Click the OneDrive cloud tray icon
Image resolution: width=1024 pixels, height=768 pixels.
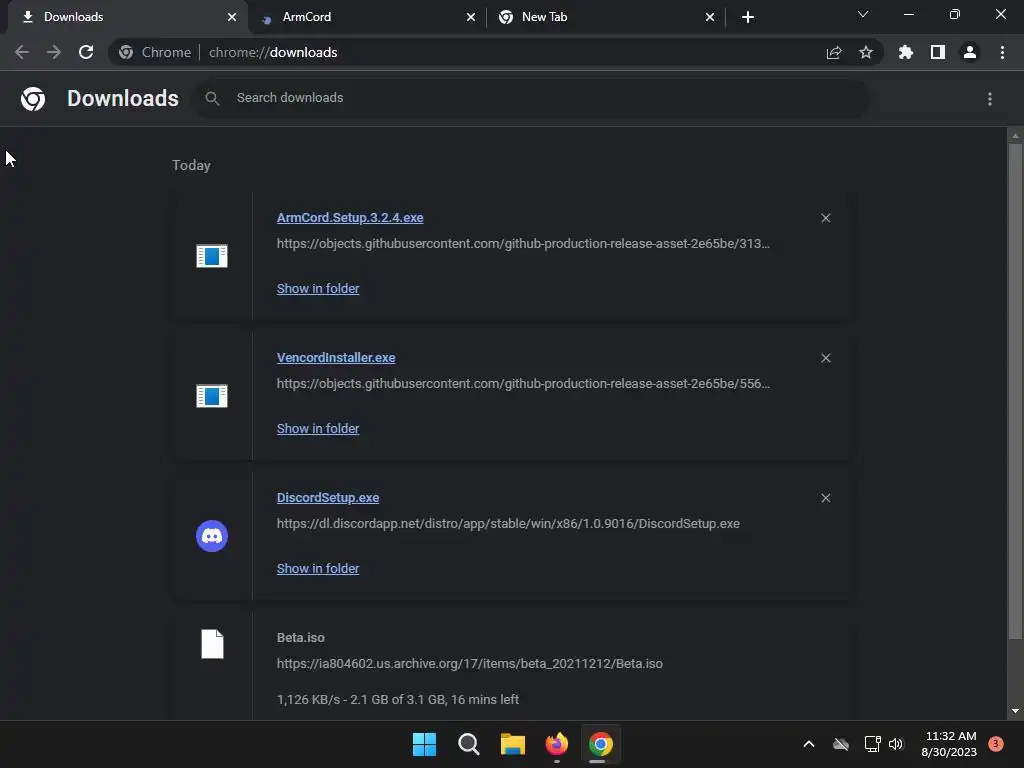point(841,744)
